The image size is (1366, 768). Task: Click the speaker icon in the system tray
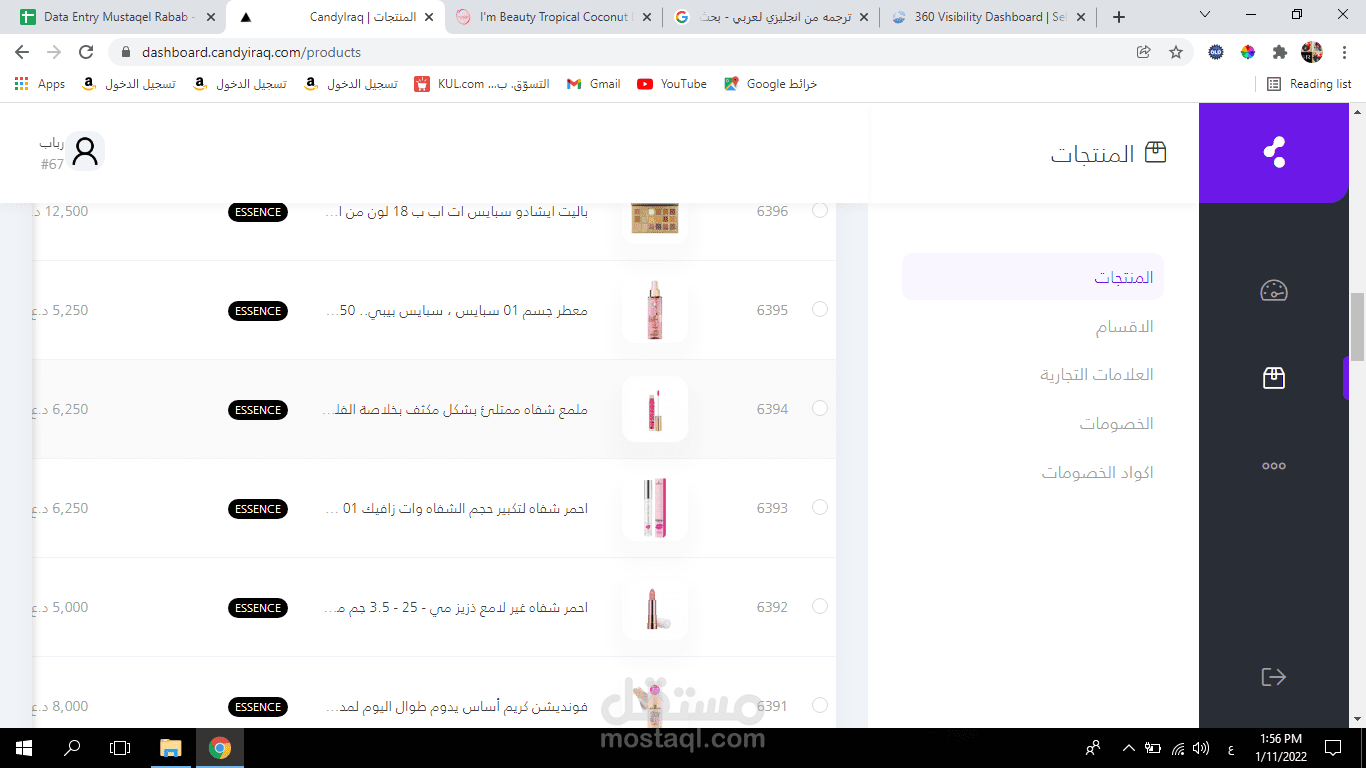coord(1200,747)
